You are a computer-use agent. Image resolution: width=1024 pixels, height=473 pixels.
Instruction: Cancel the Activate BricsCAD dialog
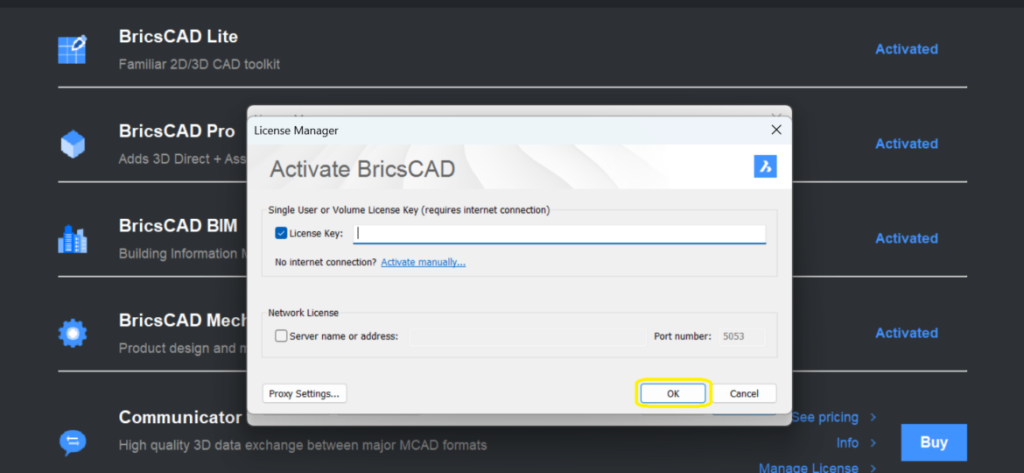(x=744, y=393)
